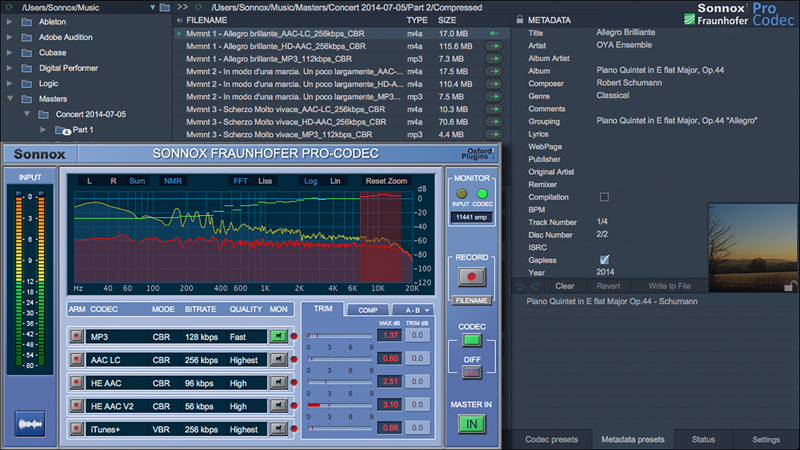800x450 pixels.
Task: Toggle the Compilation checkbox
Action: coord(604,197)
